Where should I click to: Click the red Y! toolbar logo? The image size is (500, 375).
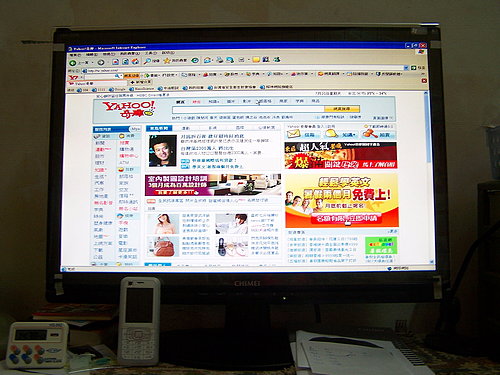[x=73, y=77]
